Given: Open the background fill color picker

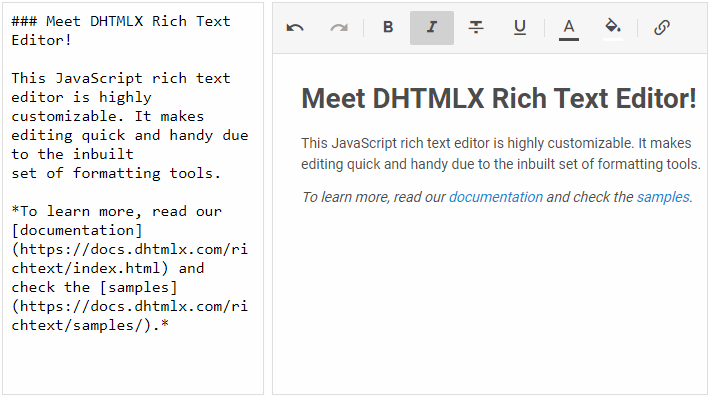Looking at the screenshot, I should (613, 29).
